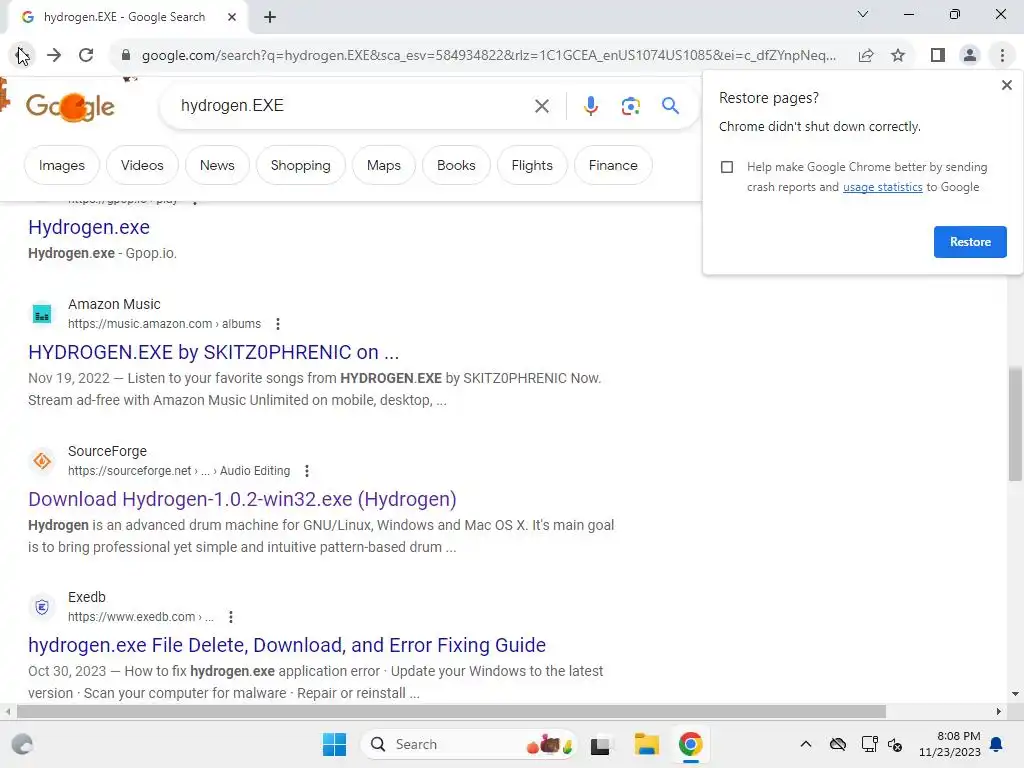
Task: Share this page from the address bar
Action: tap(866, 56)
